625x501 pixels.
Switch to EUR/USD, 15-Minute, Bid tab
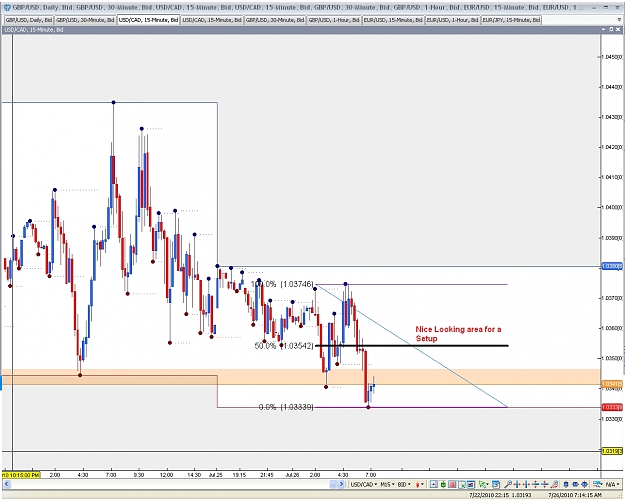pos(393,20)
